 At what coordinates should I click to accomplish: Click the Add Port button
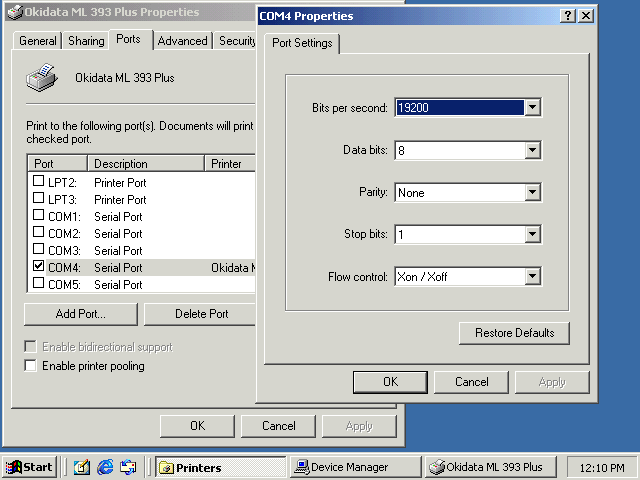(x=81, y=314)
